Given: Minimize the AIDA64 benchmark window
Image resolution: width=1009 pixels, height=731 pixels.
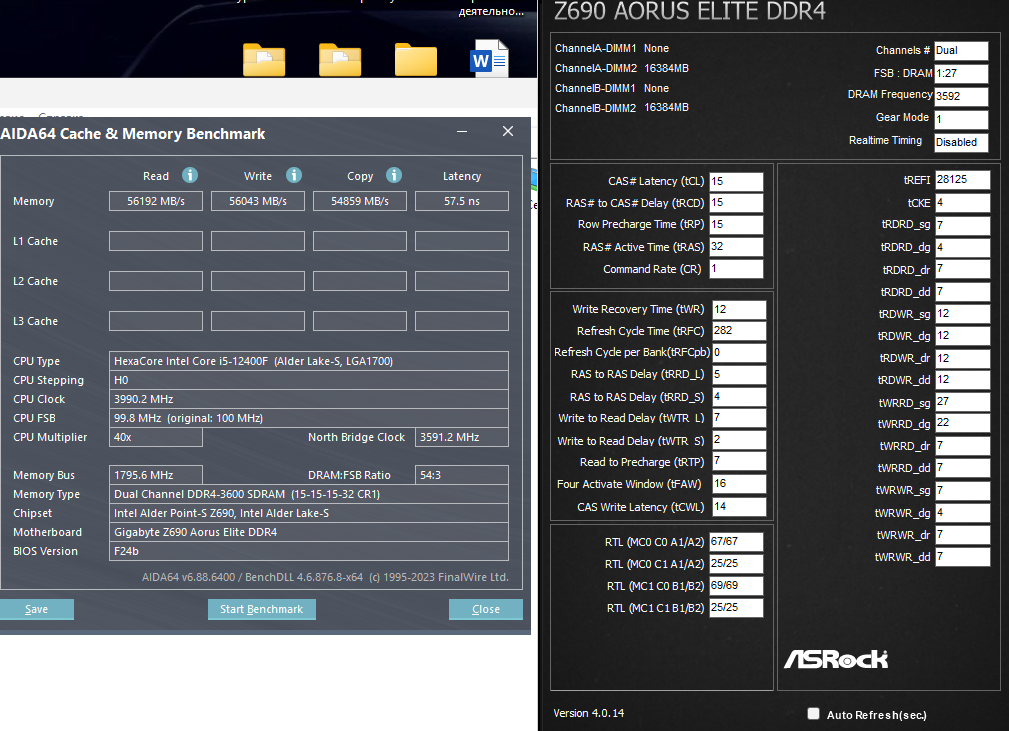Looking at the screenshot, I should 461,131.
